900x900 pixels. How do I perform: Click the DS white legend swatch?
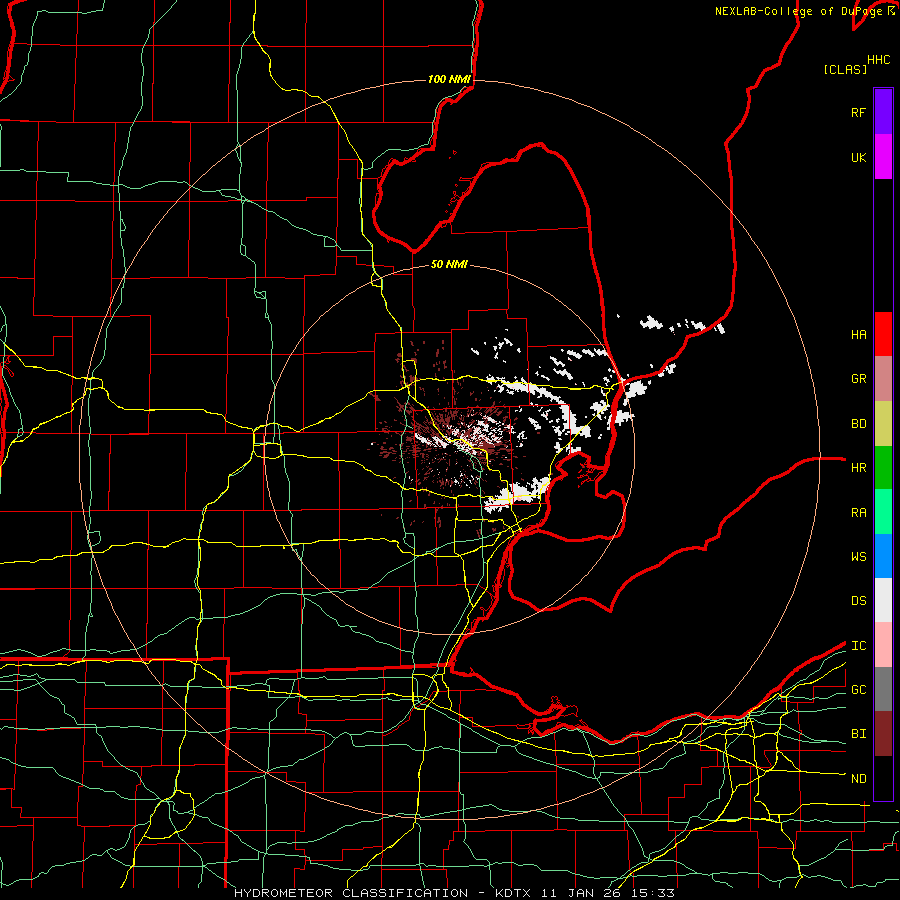883,600
